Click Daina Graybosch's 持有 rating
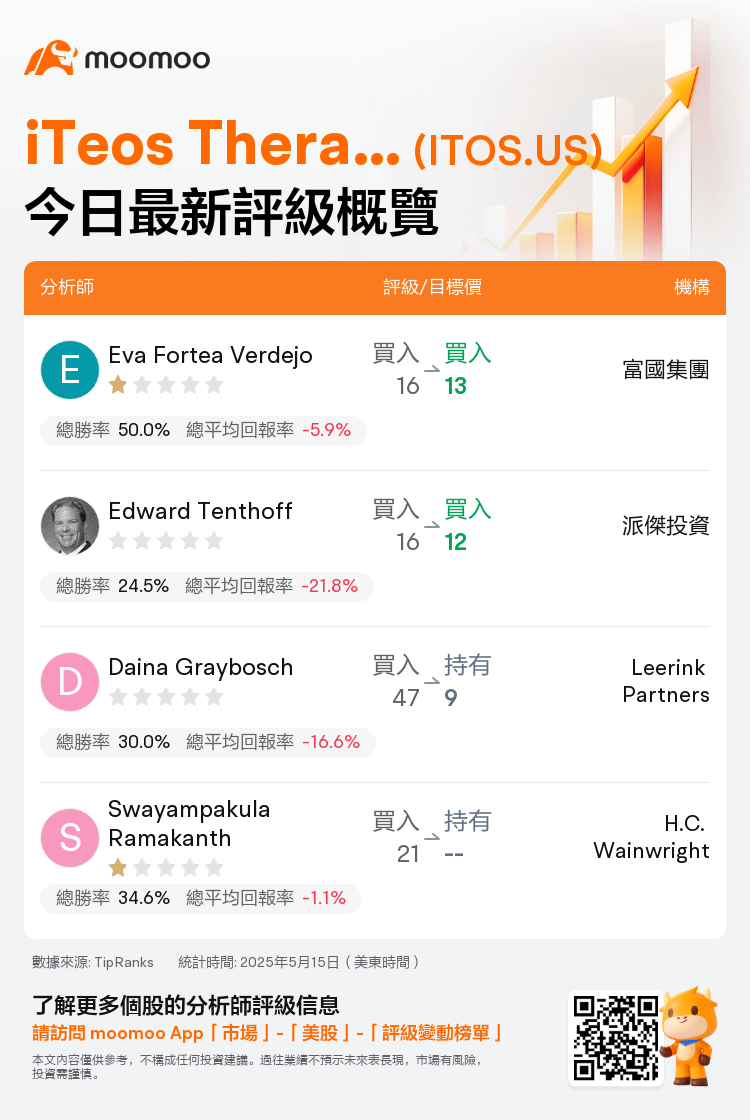This screenshot has width=750, height=1120. 467,665
